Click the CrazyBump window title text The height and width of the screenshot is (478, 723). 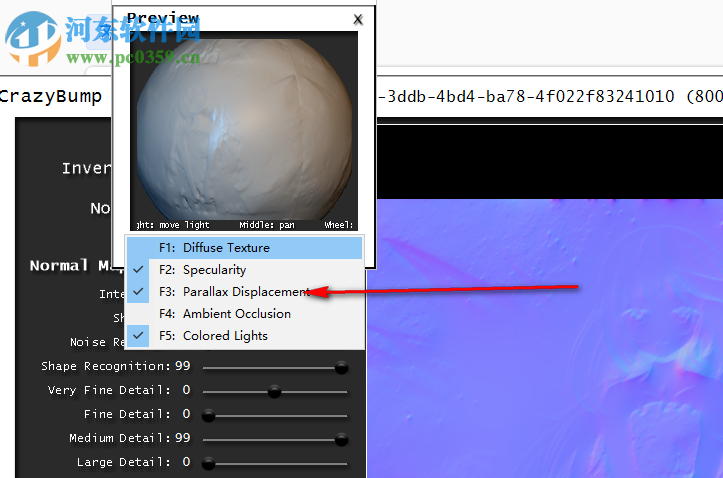click(51, 96)
